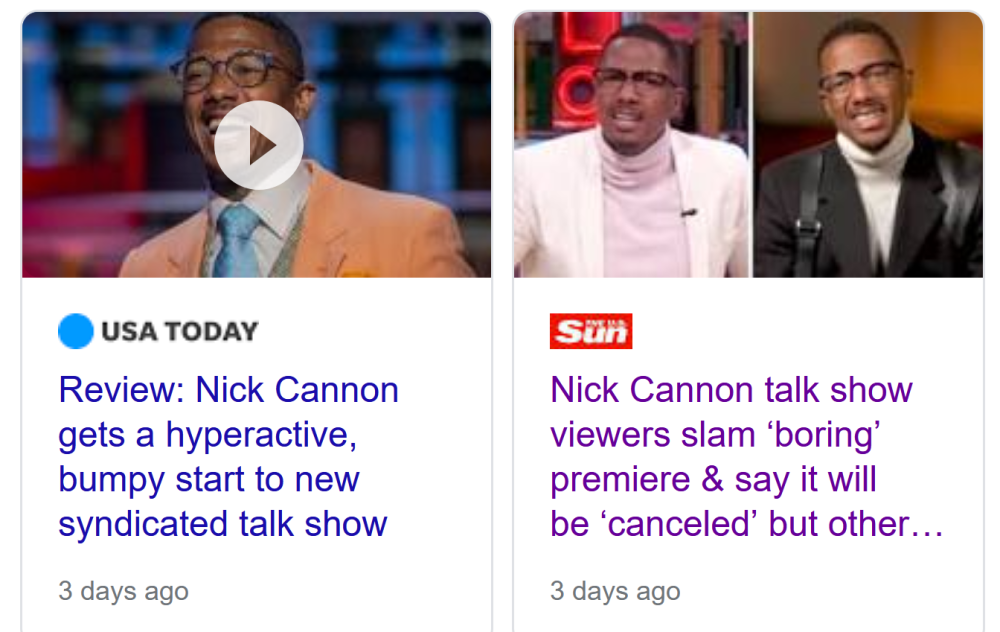The height and width of the screenshot is (632, 1000).
Task: Click 'viewers slam 'boring'' headline line
Action: point(716,435)
